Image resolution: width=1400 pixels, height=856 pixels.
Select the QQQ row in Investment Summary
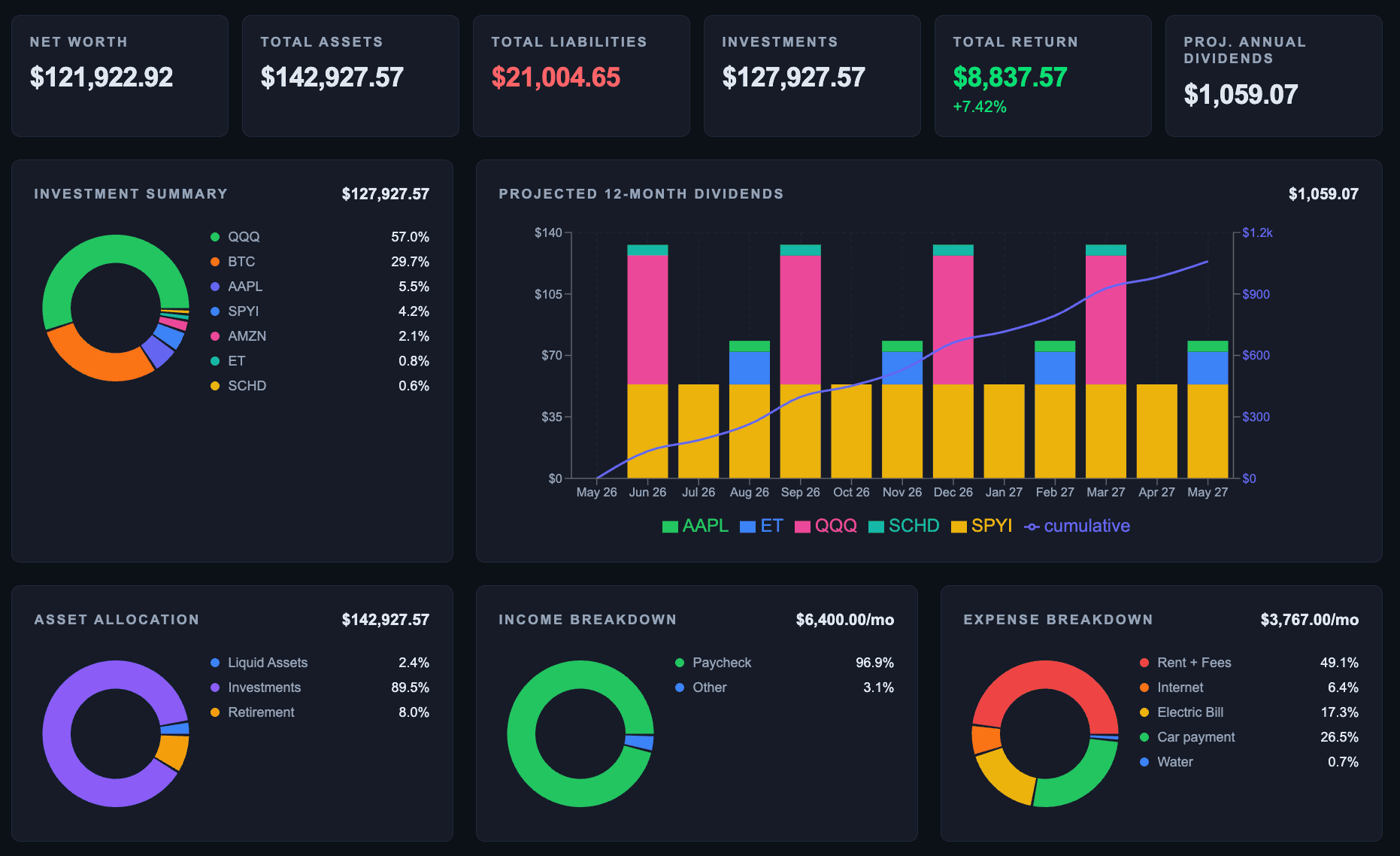pos(320,237)
